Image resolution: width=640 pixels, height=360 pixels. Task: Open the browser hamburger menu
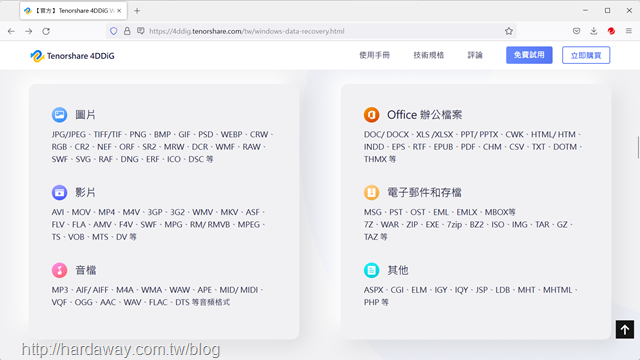coord(629,31)
